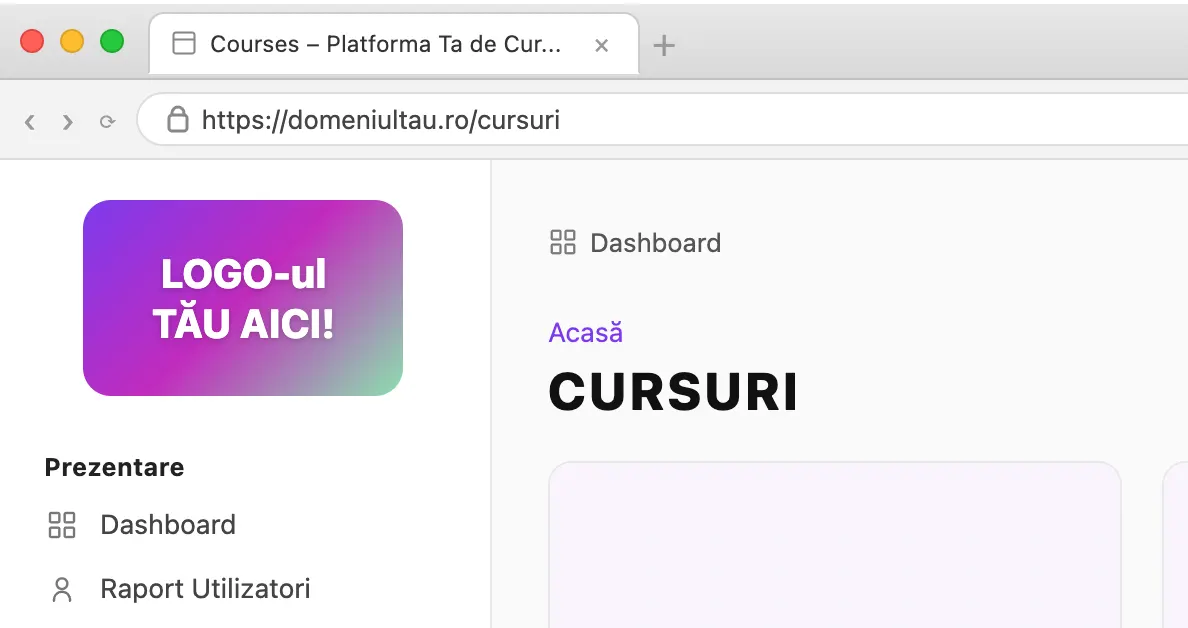Click the LOGO-ul TĂU AICI logo
Image resolution: width=1188 pixels, height=628 pixels.
tap(242, 298)
